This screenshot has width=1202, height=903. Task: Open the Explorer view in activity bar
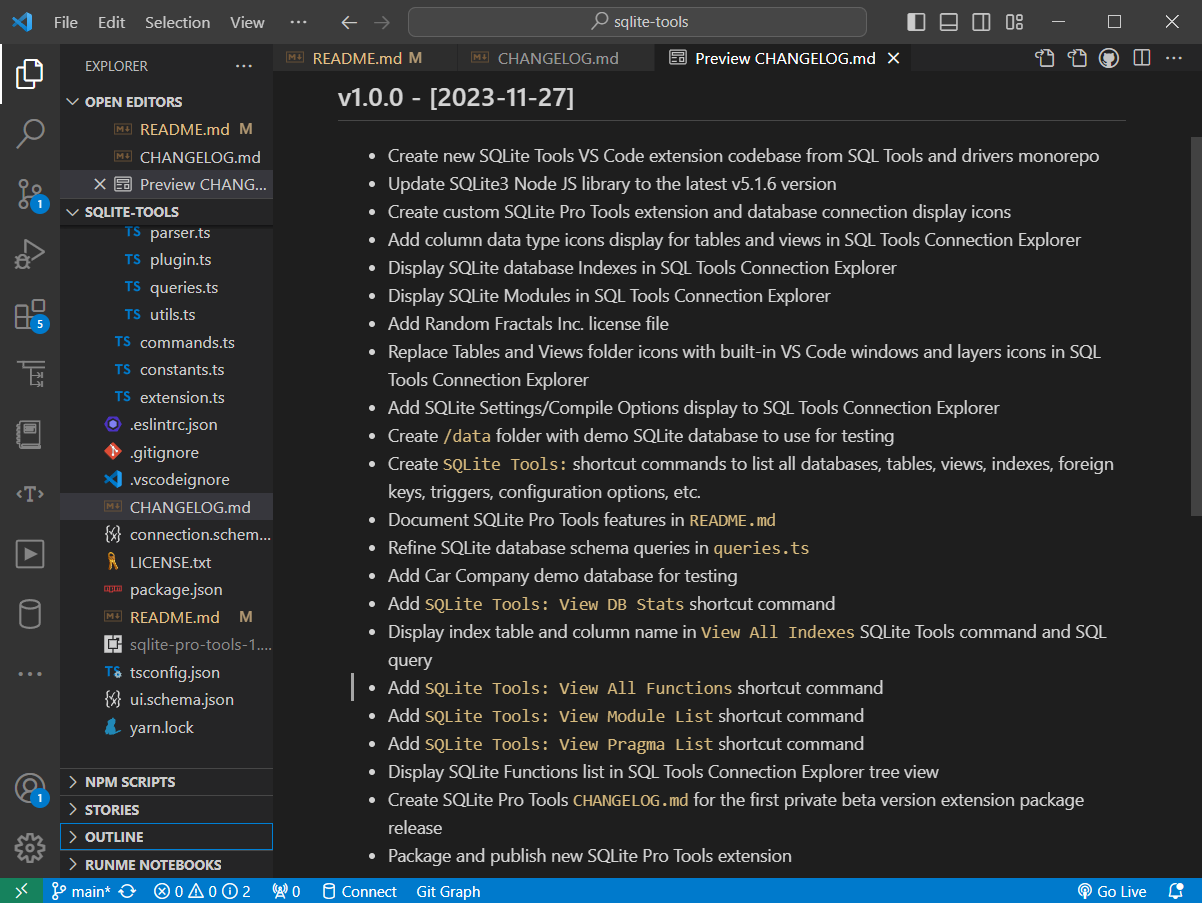pos(30,75)
